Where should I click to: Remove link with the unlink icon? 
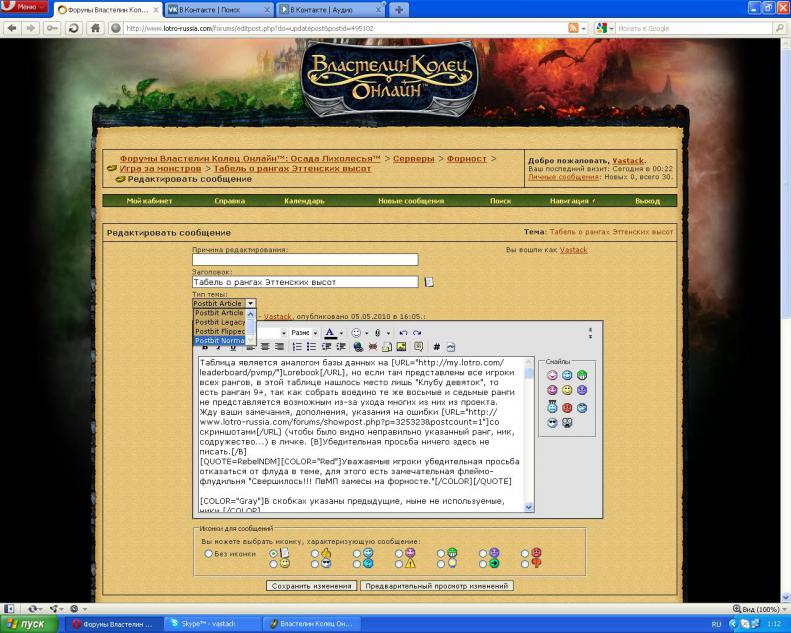373,347
